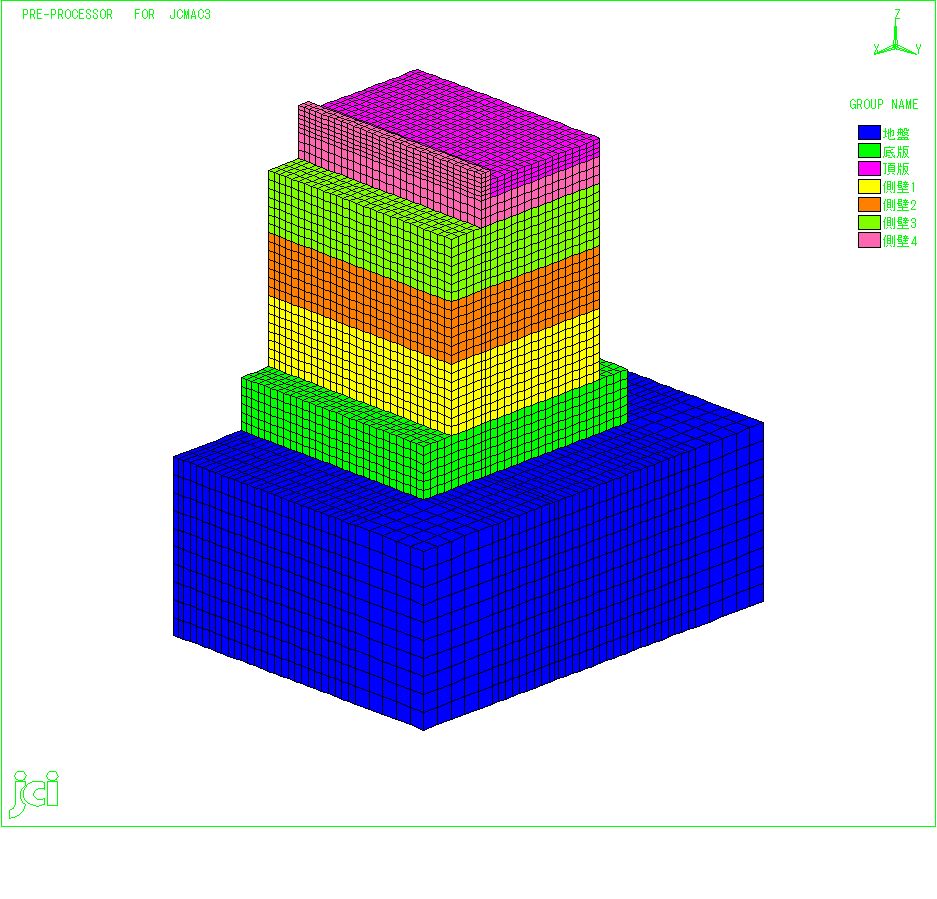This screenshot has height=899, width=937.
Task: Click the 側壁1 group label
Action: [899, 187]
